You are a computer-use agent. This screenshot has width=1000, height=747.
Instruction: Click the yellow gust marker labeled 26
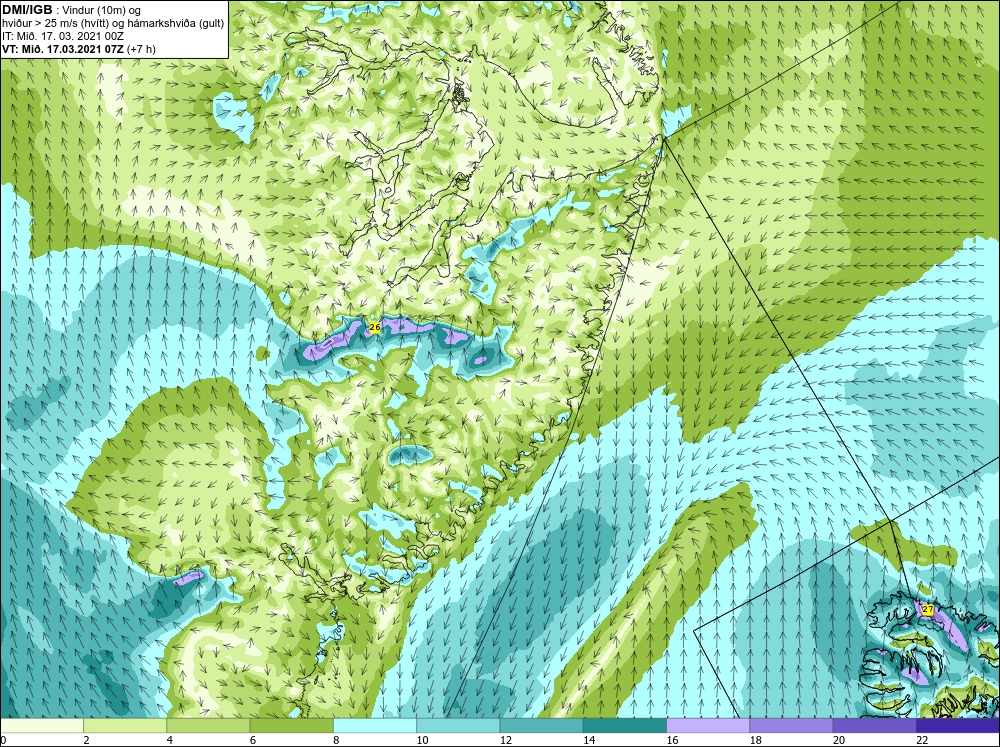click(x=375, y=327)
